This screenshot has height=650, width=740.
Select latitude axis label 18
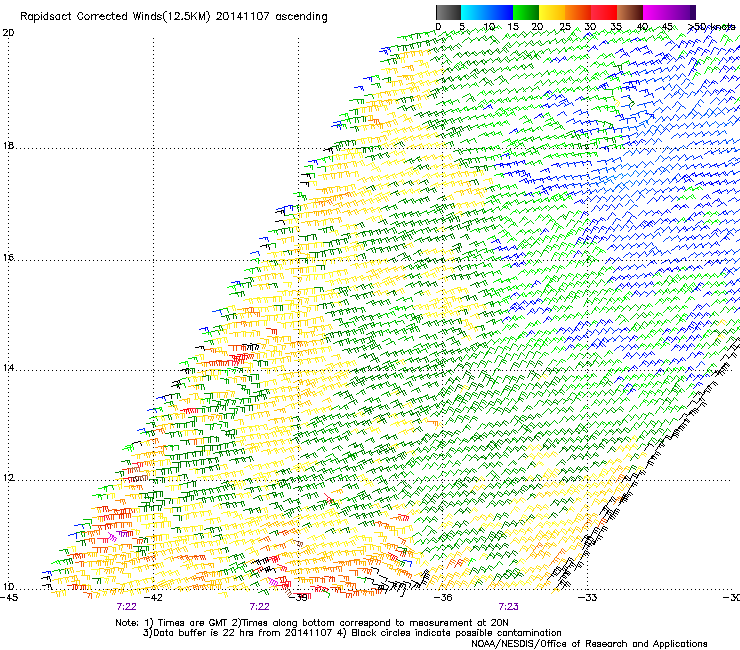[8, 146]
